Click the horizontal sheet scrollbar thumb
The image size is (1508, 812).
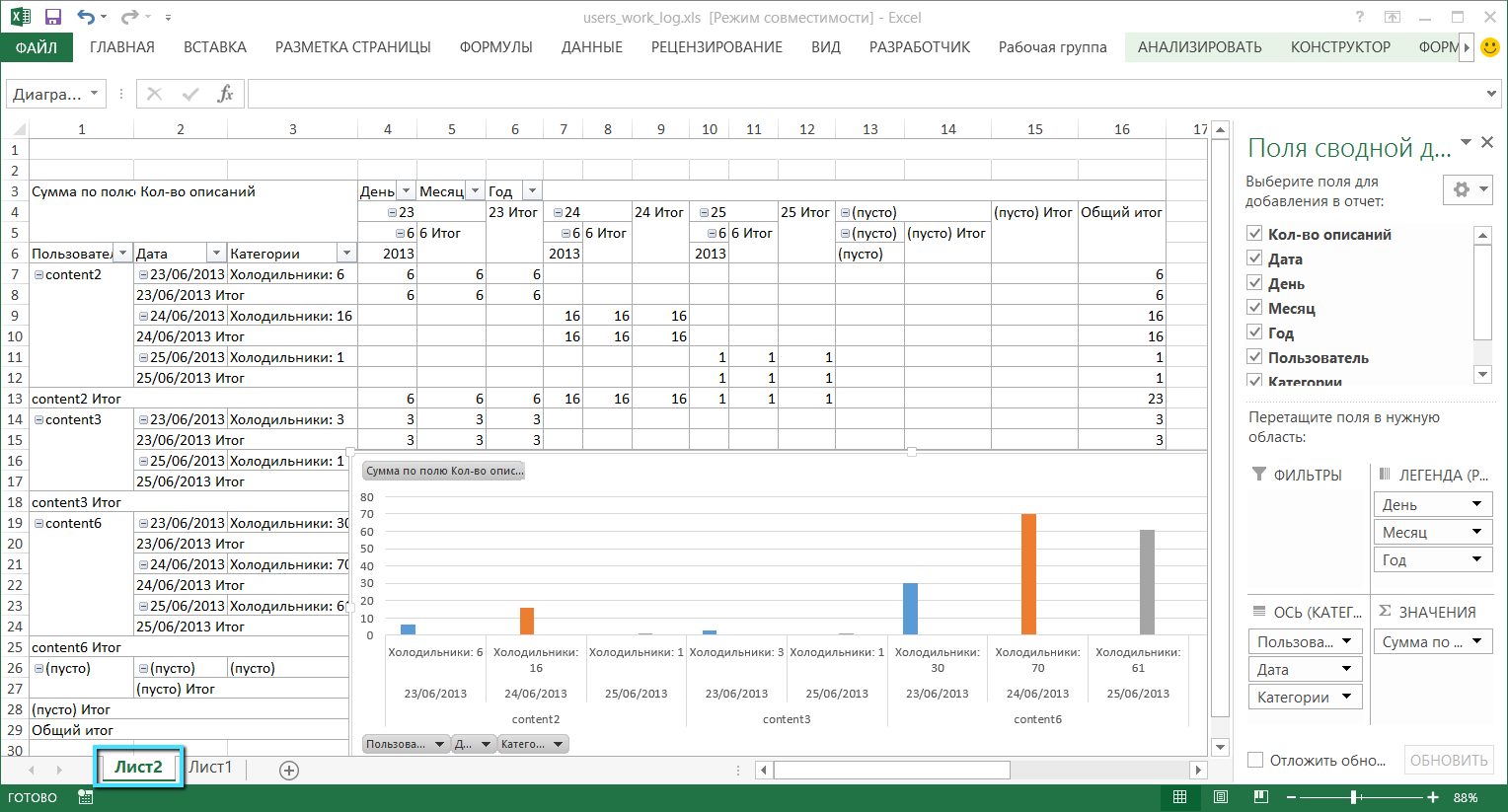891,770
